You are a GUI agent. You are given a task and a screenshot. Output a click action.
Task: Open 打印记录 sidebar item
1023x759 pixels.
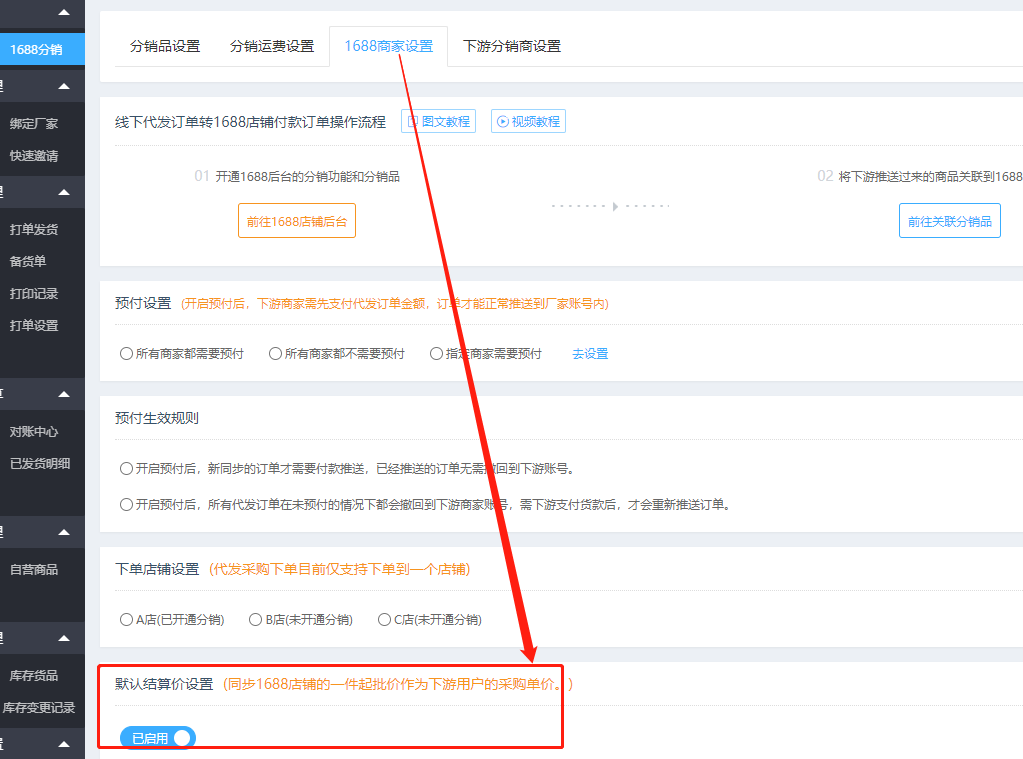click(34, 293)
